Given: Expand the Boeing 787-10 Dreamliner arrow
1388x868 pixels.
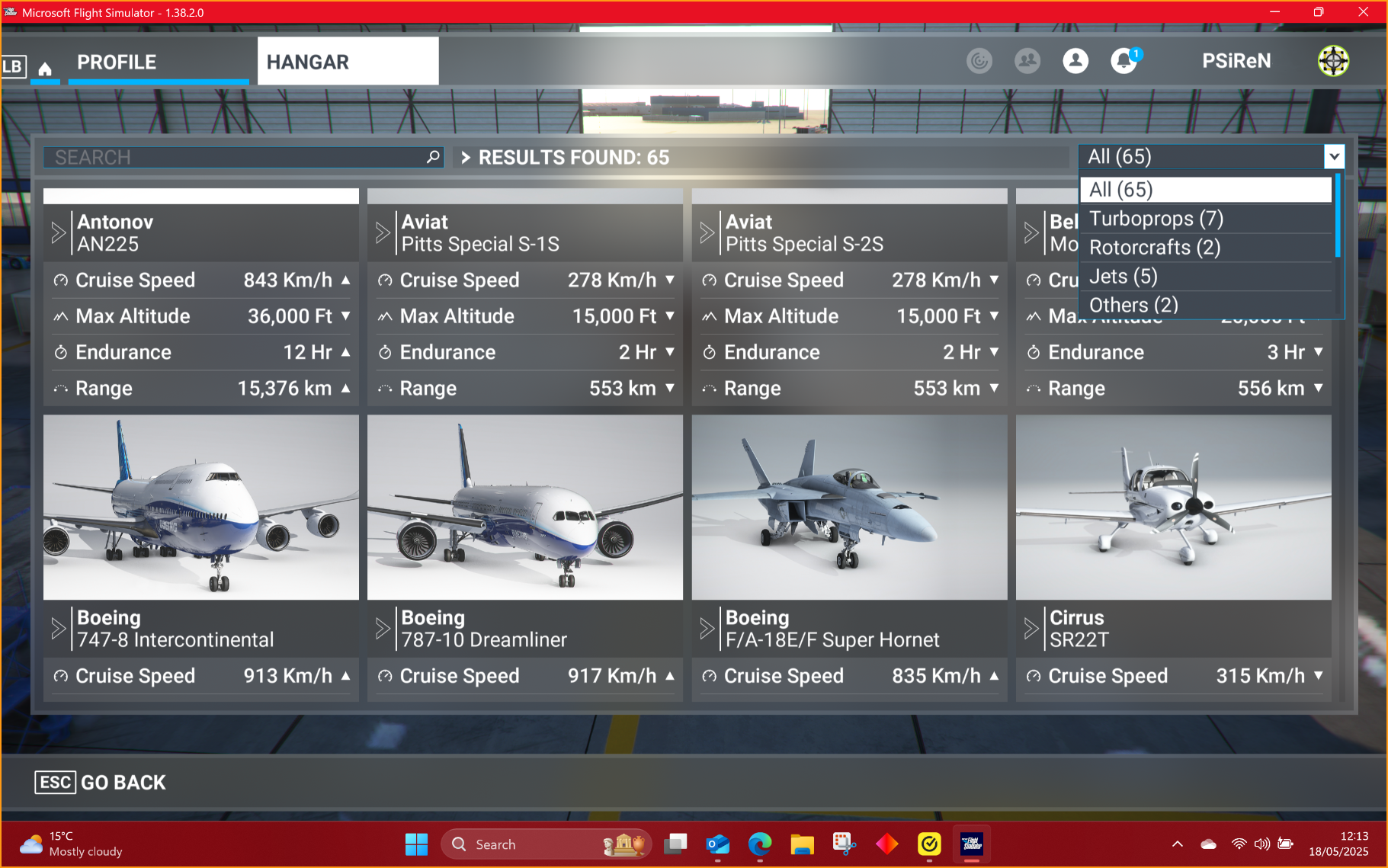Looking at the screenshot, I should pos(383,629).
